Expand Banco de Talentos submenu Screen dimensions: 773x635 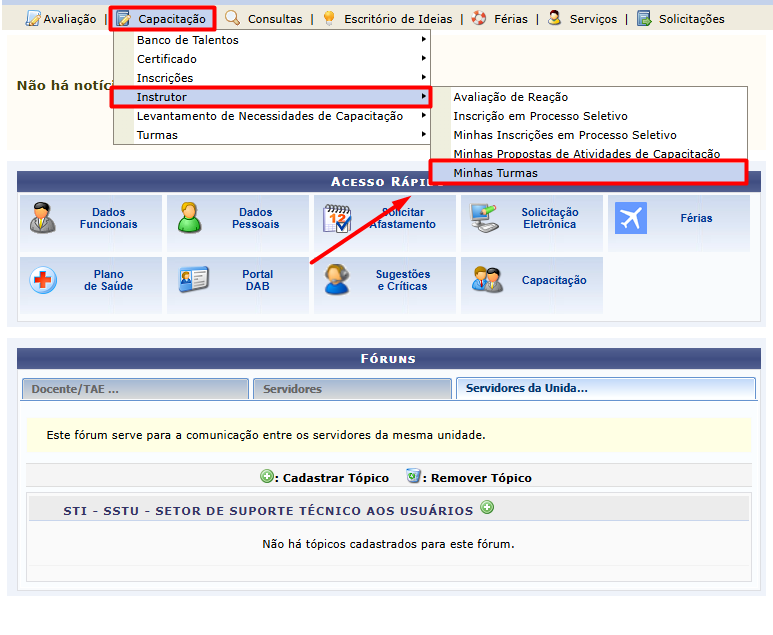point(272,40)
